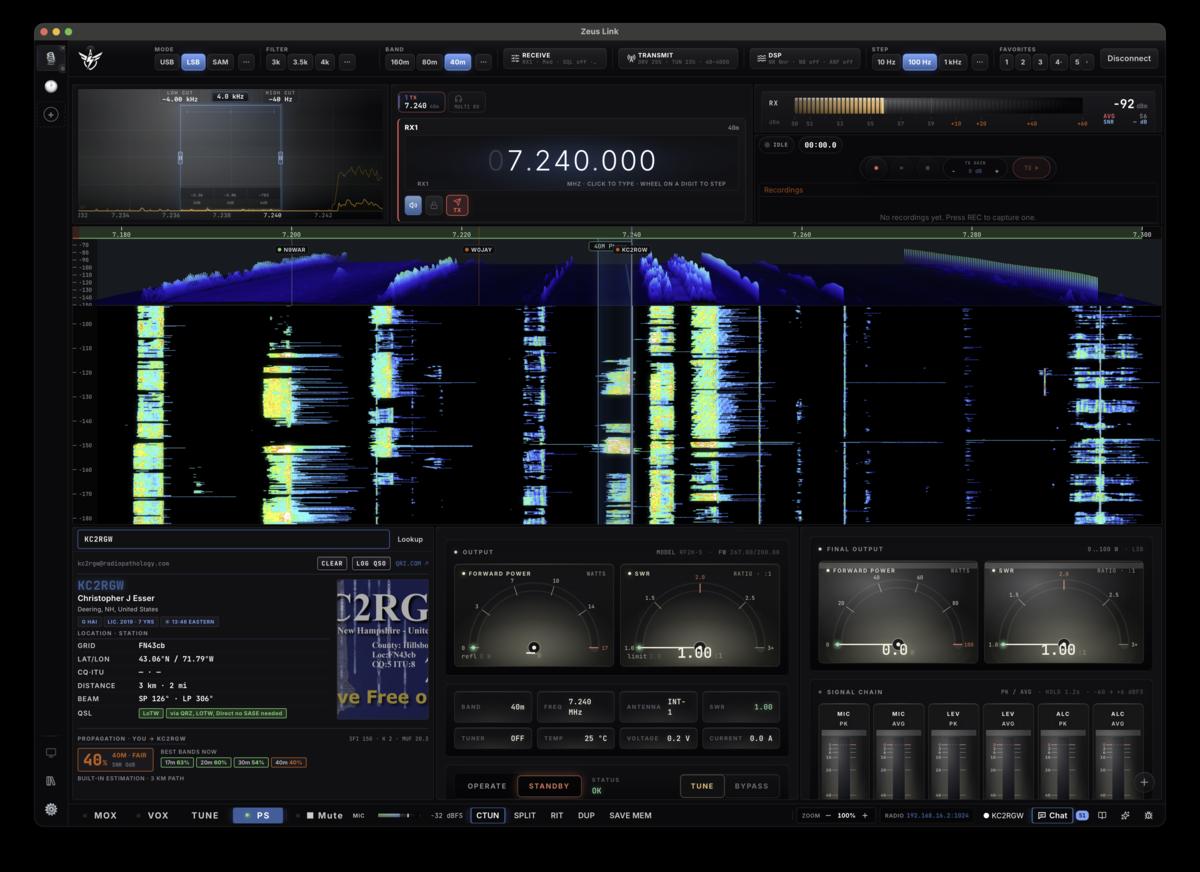Viewport: 1200px width, 872px height.
Task: Click Disconnect button
Action: tap(1129, 59)
